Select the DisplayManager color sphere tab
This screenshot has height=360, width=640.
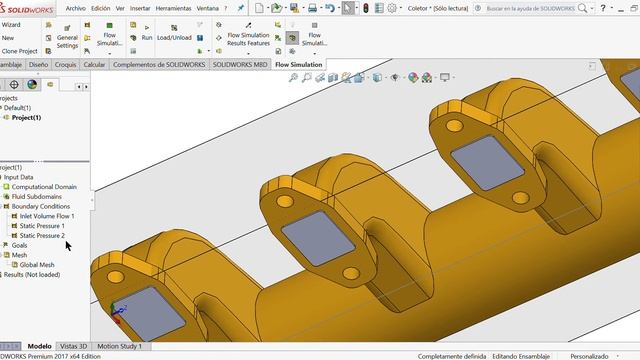(32, 84)
